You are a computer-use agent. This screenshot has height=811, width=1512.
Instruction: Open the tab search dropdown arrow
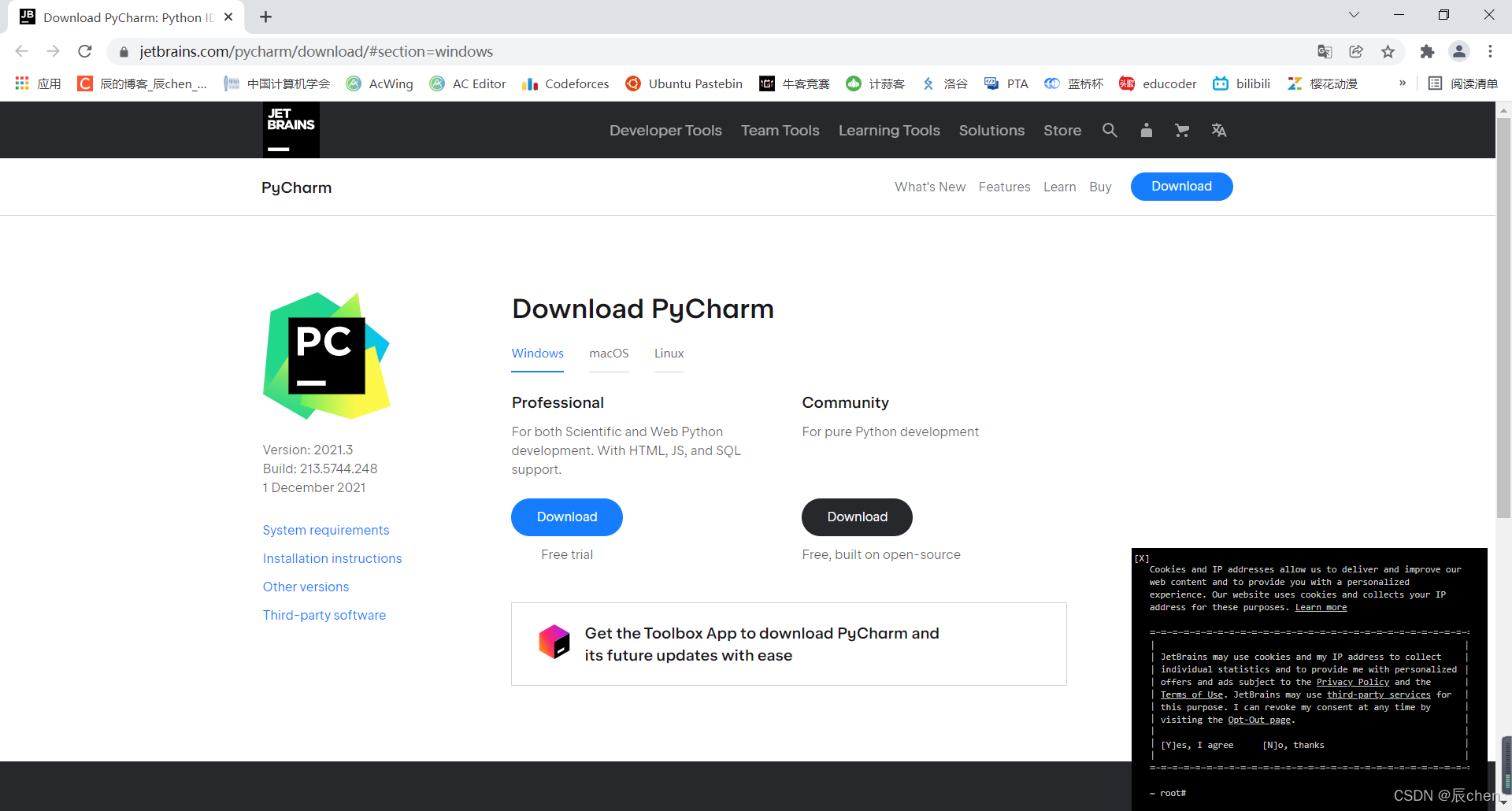1354,15
